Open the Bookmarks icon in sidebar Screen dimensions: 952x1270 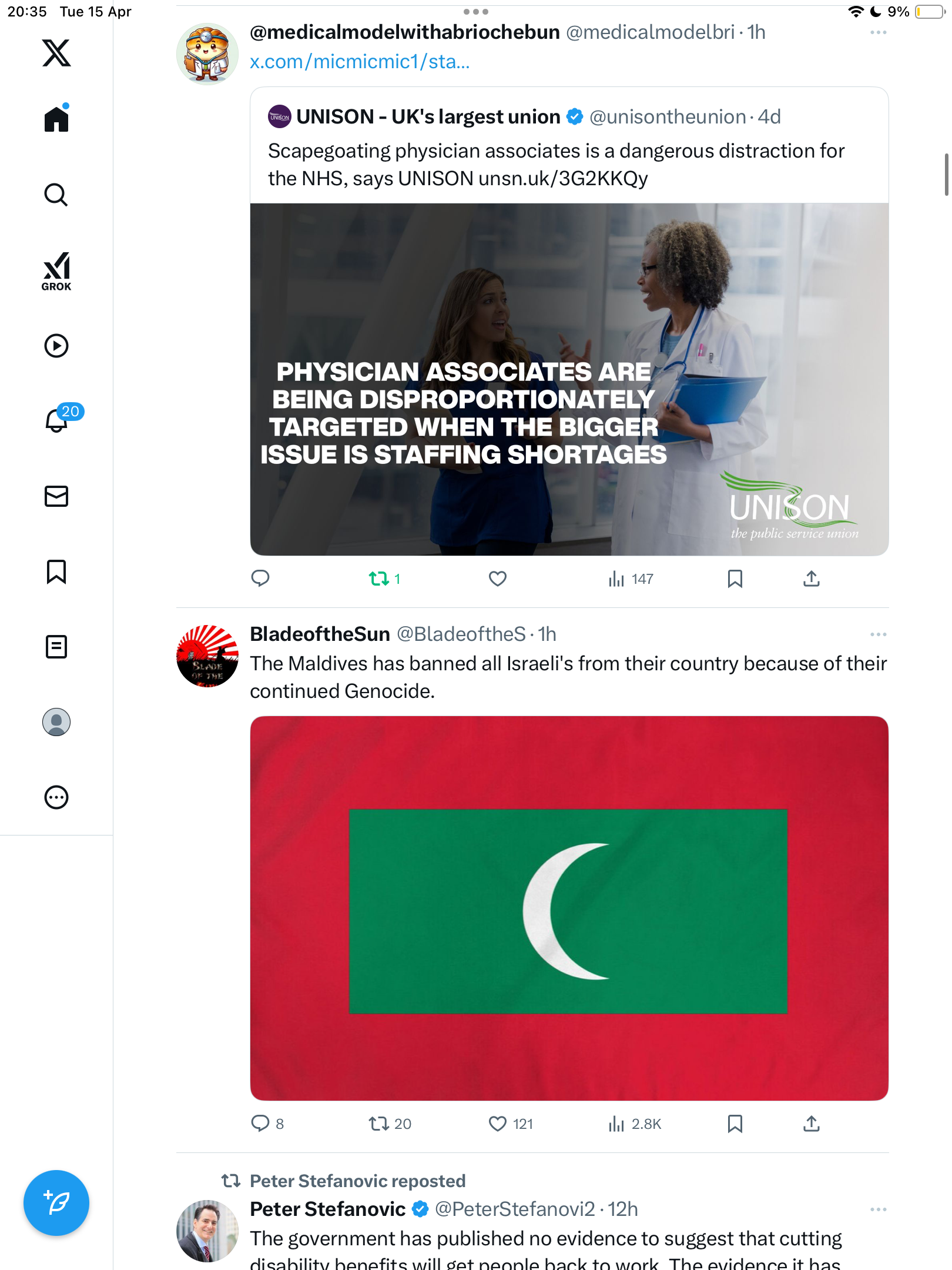(x=56, y=571)
